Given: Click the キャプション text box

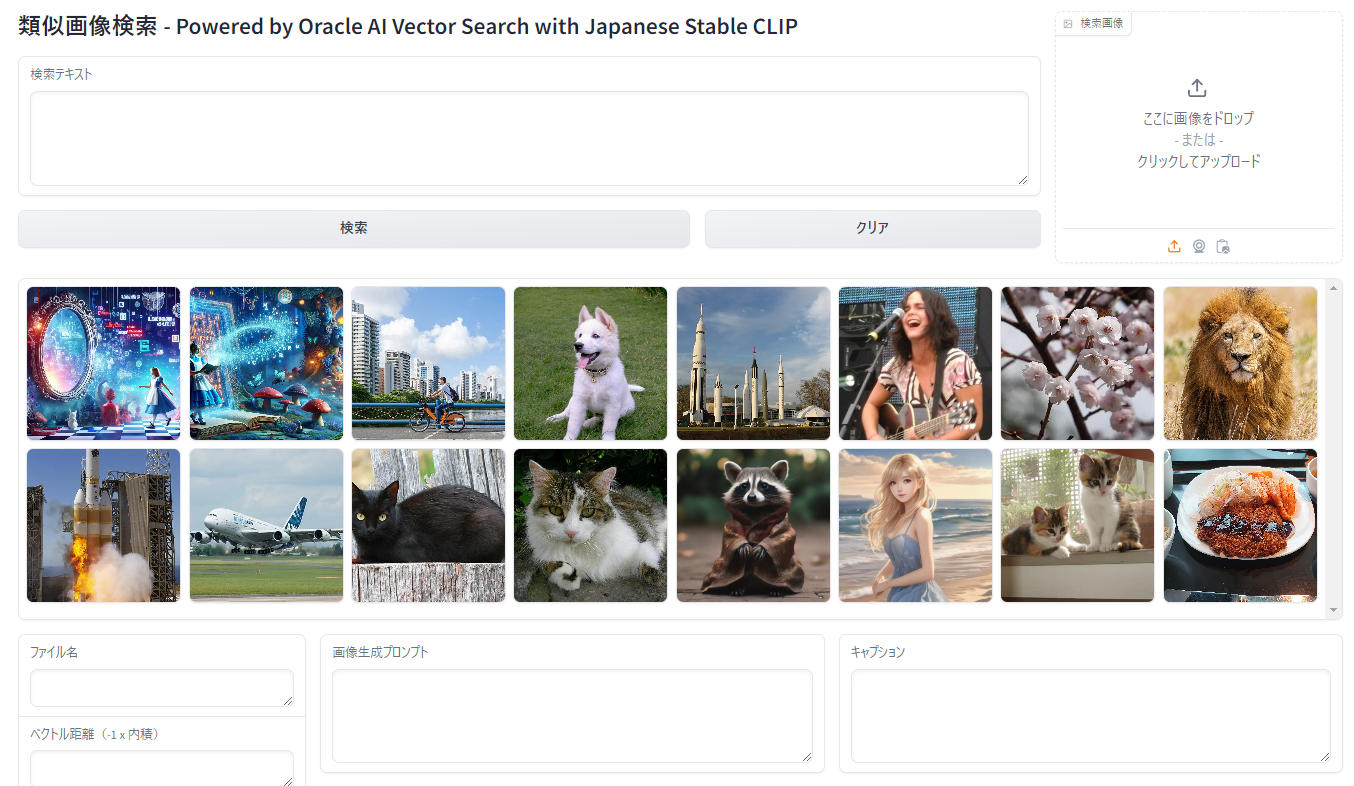Looking at the screenshot, I should 1091,716.
